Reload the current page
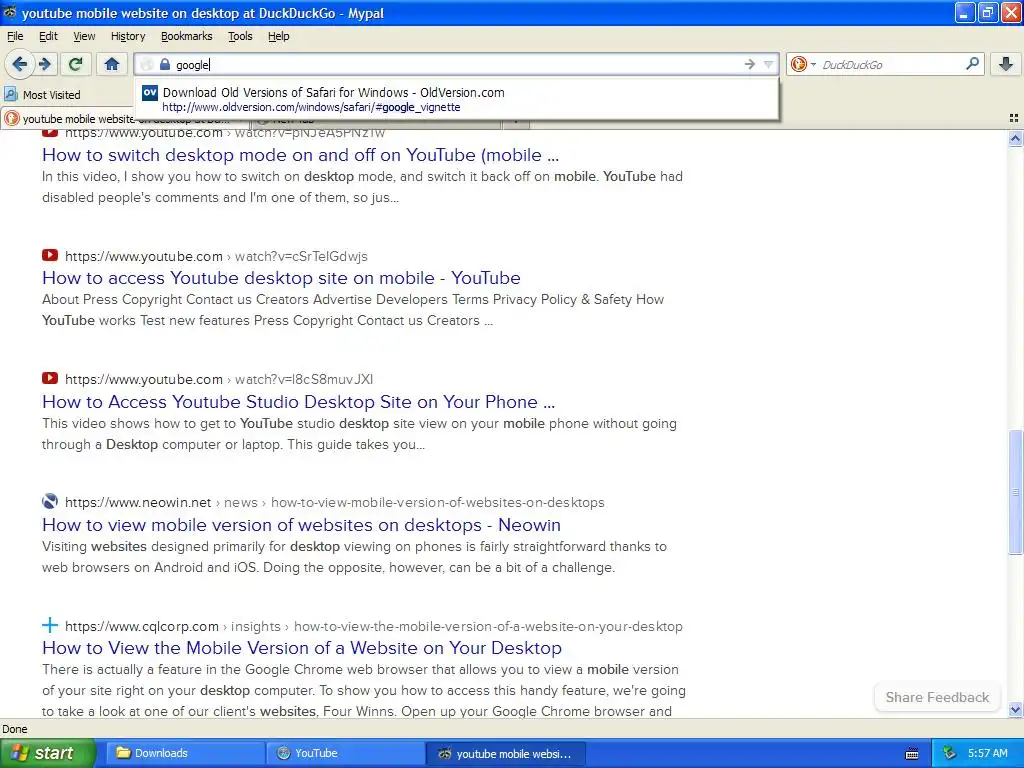Screen dimensions: 1024x768 (x=75, y=64)
